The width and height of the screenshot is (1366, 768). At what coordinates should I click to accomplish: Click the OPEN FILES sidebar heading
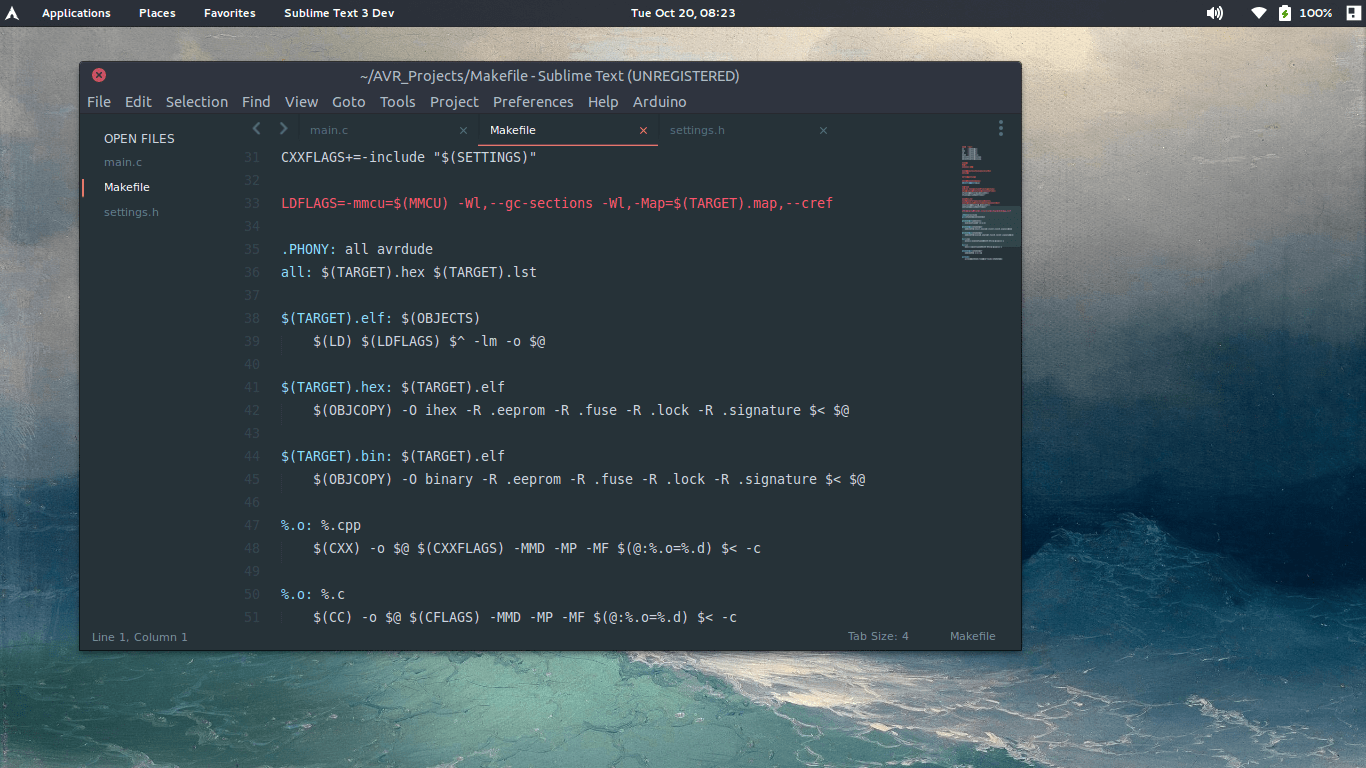click(139, 138)
